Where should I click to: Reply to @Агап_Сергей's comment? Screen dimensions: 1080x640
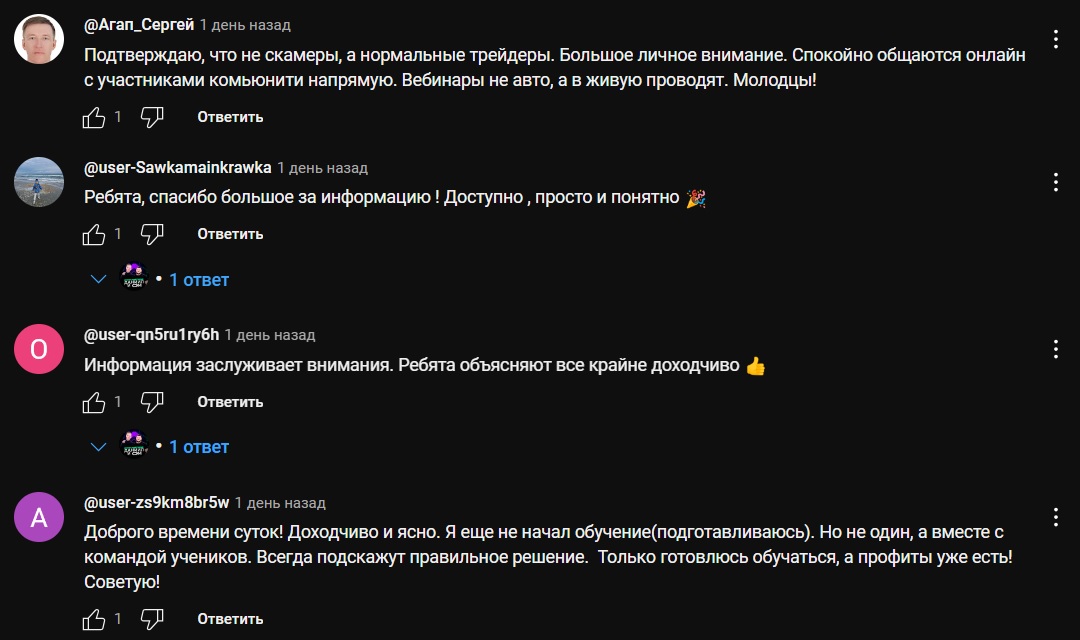[x=230, y=117]
